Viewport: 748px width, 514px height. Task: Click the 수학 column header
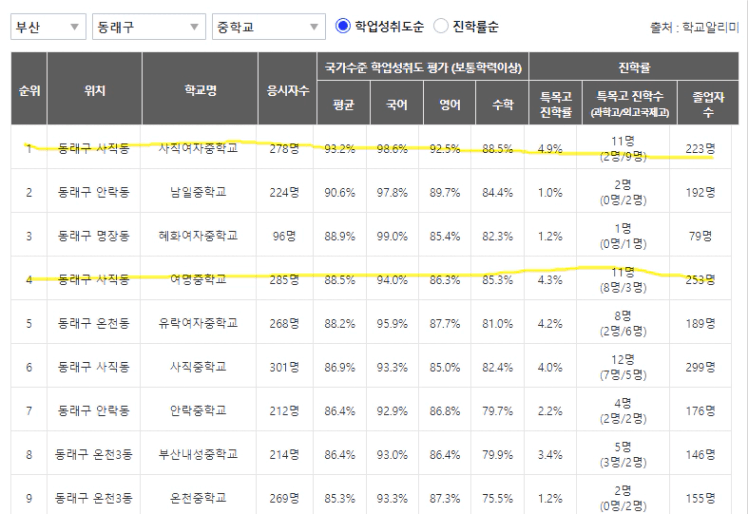click(x=502, y=104)
